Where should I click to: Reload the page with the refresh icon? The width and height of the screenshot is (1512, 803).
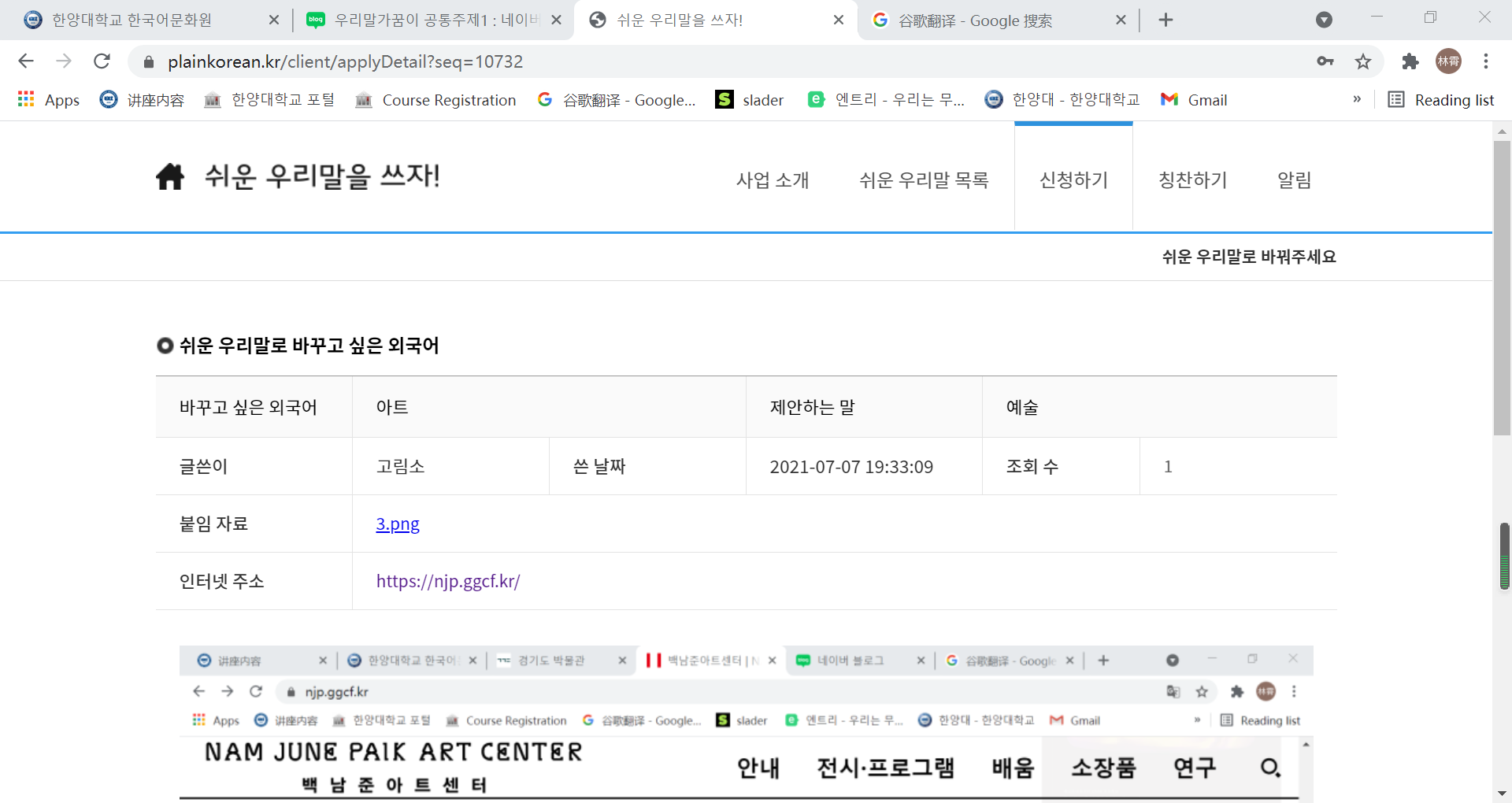pyautogui.click(x=102, y=61)
